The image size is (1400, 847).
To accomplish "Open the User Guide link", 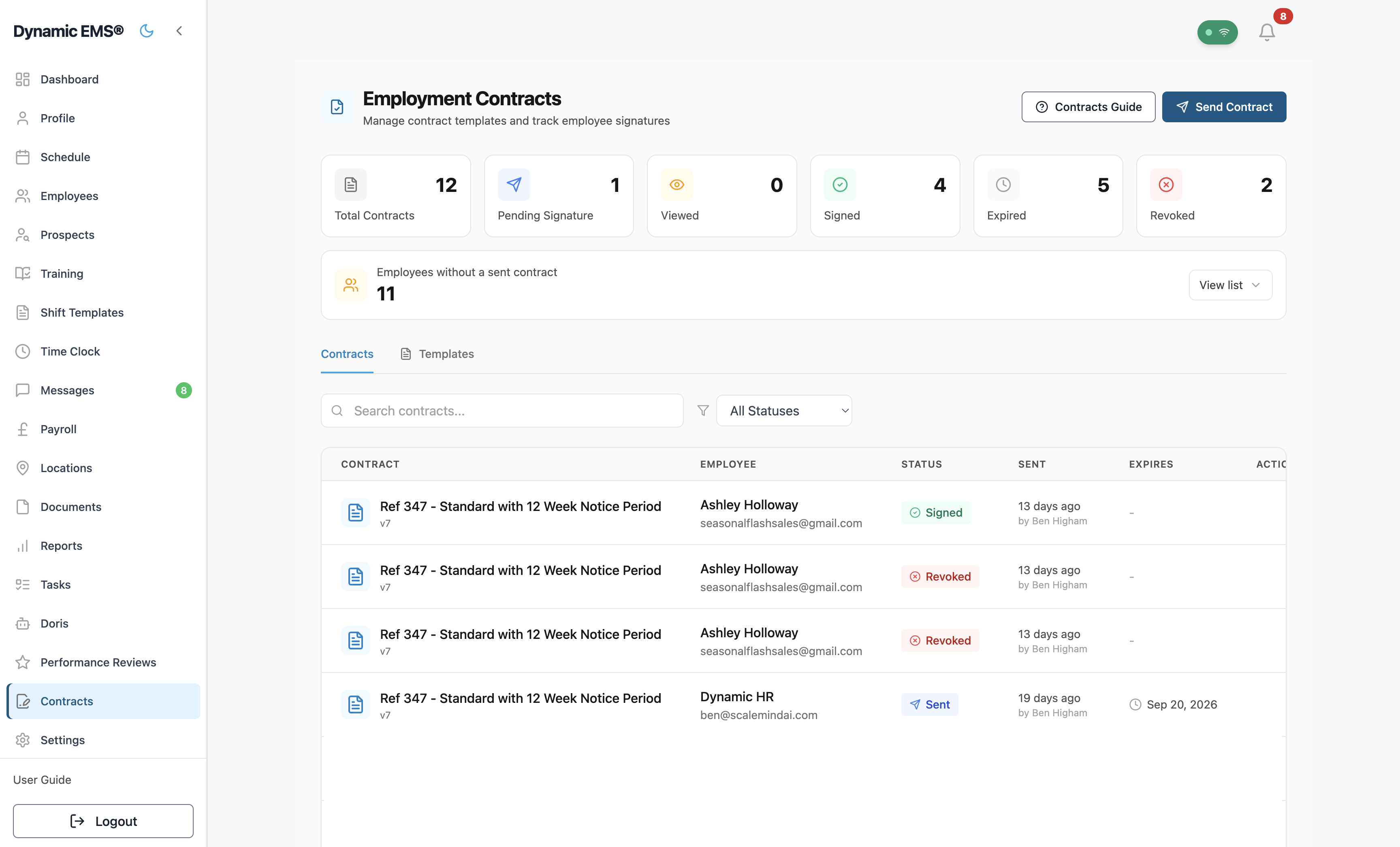I will (42, 779).
